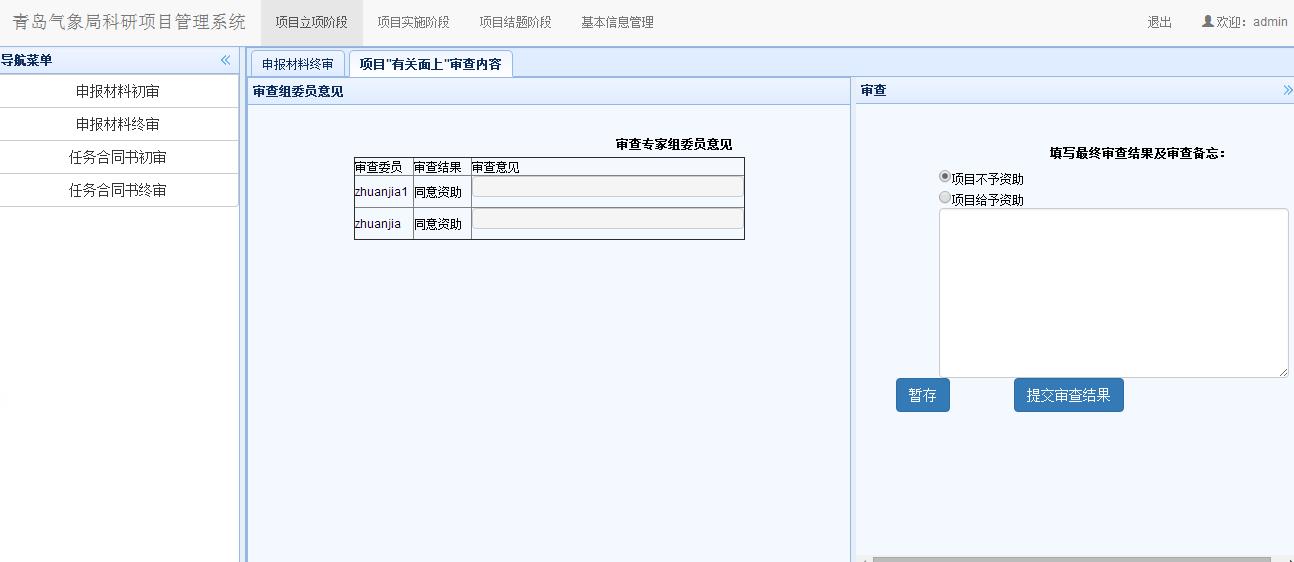The width and height of the screenshot is (1294, 562).
Task: Switch to the 申报材料终审 tab
Action: [x=298, y=64]
